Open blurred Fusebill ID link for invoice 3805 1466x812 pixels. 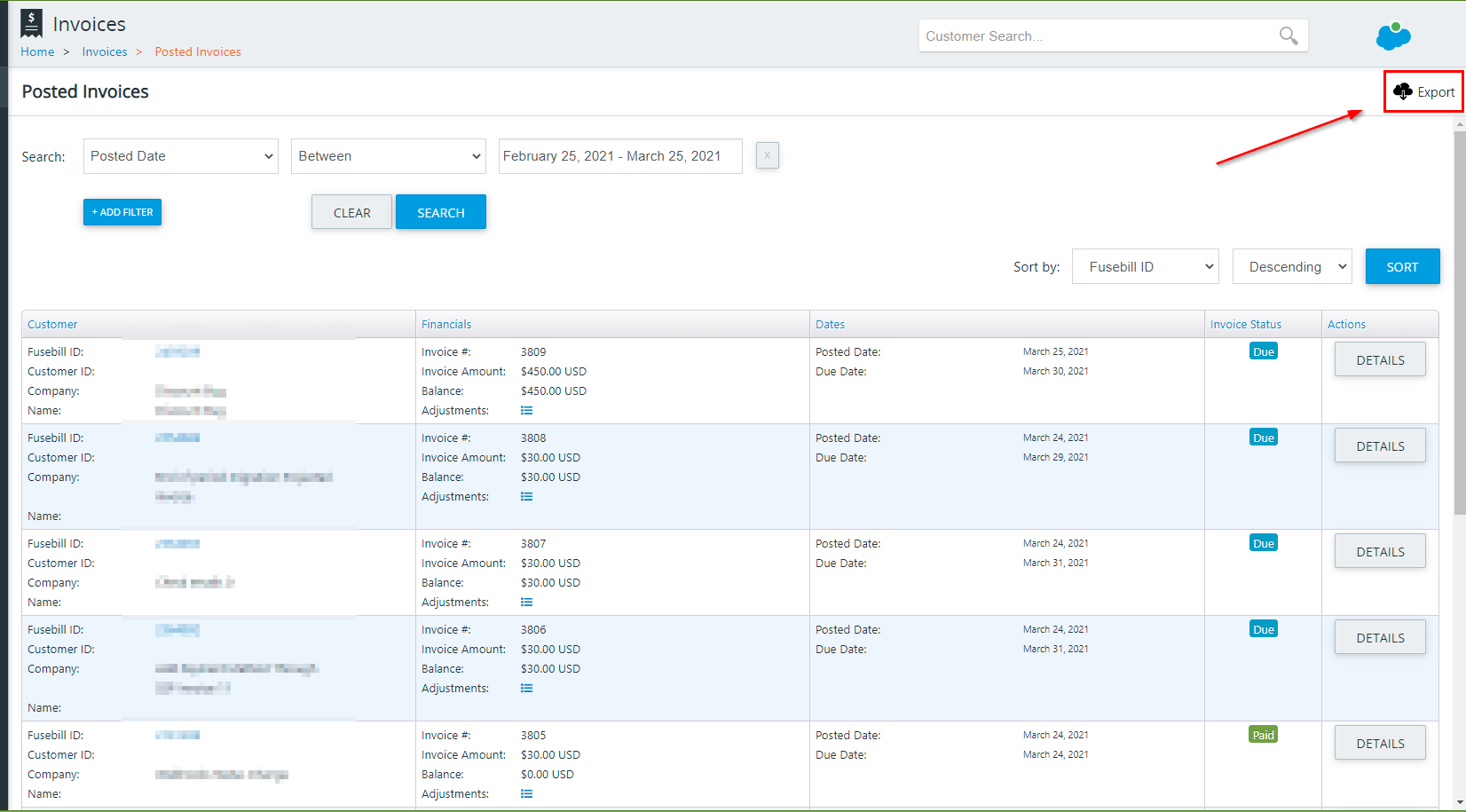pos(177,736)
